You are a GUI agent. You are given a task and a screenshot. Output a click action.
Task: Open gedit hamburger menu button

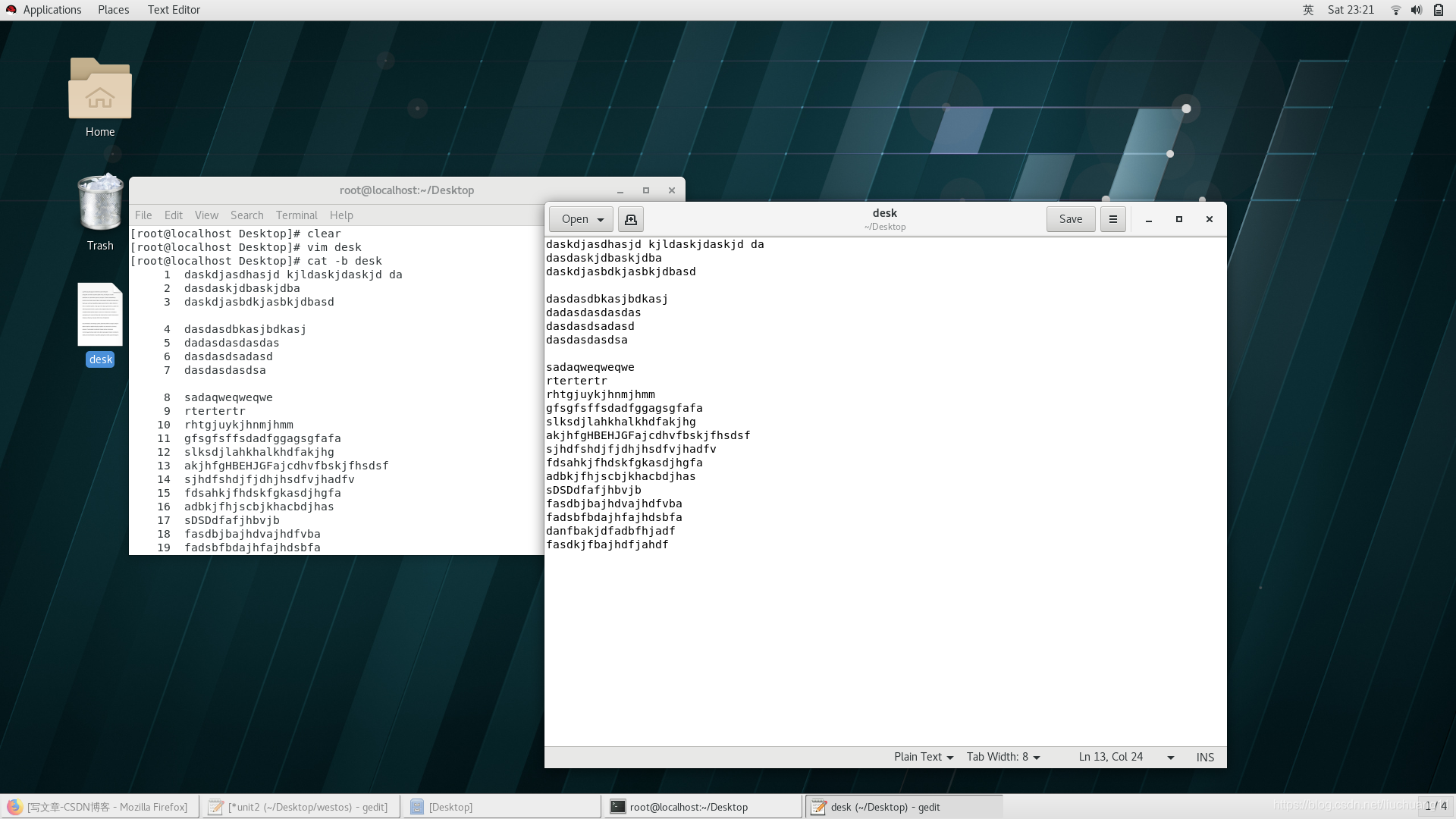1113,219
